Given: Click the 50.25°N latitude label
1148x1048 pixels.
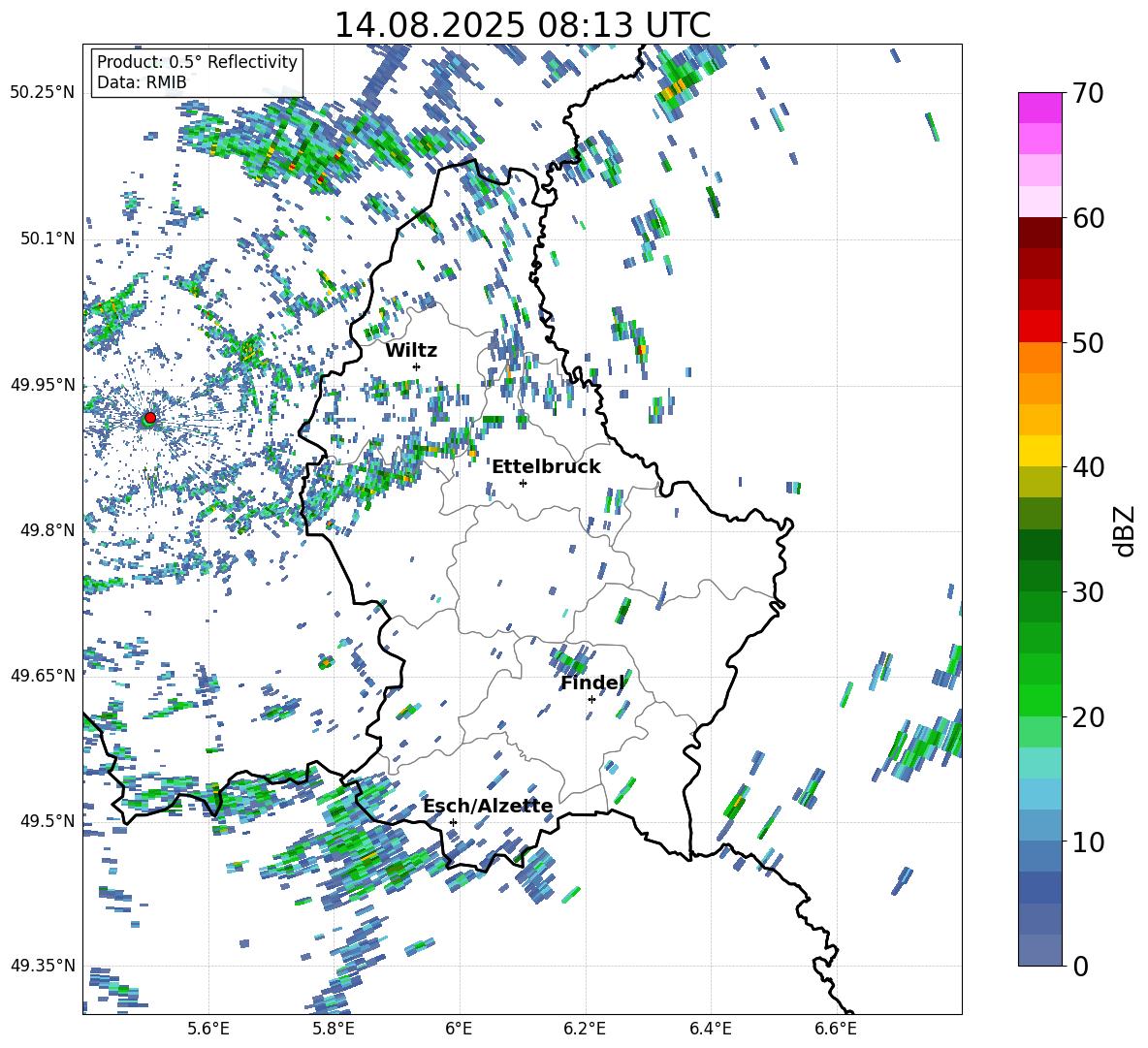Looking at the screenshot, I should pyautogui.click(x=43, y=93).
